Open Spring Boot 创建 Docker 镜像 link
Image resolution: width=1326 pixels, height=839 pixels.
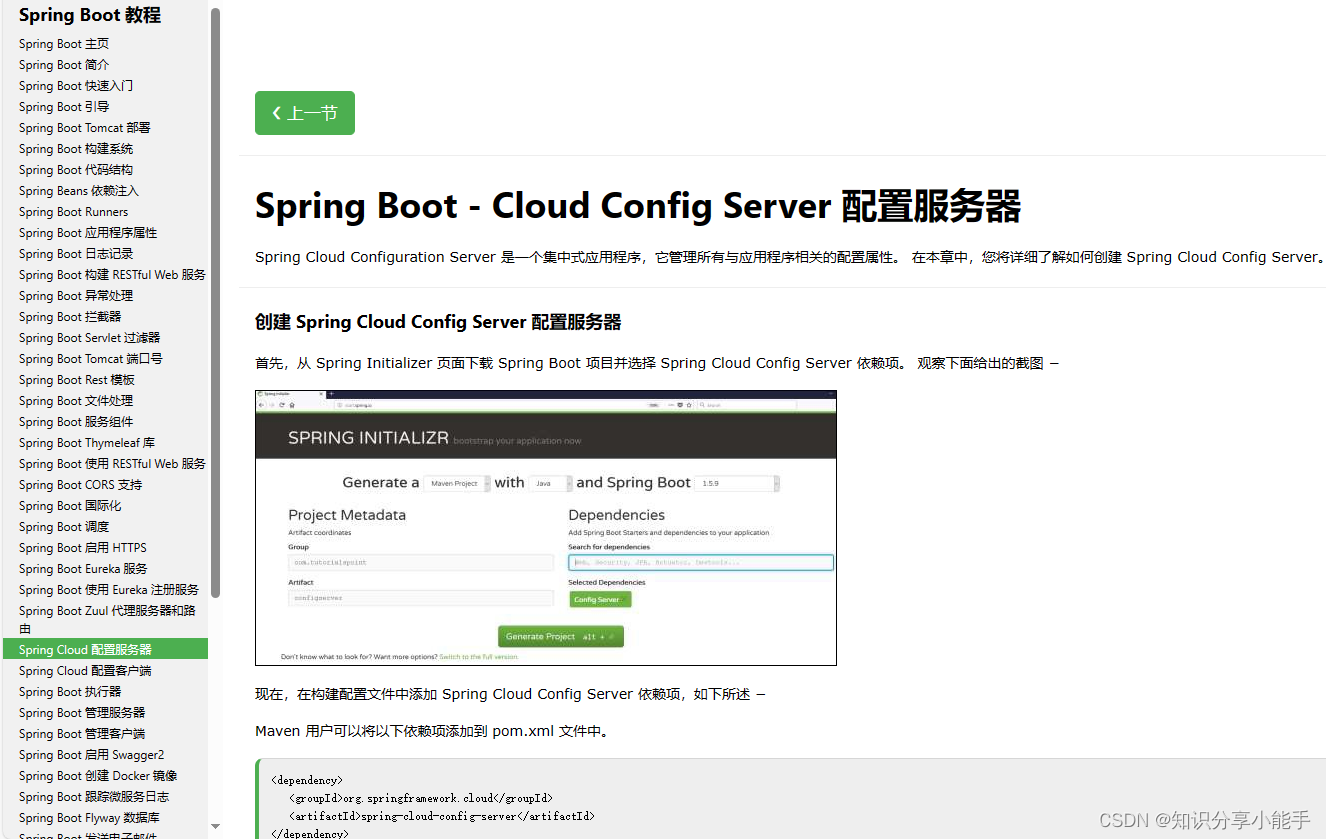(98, 776)
